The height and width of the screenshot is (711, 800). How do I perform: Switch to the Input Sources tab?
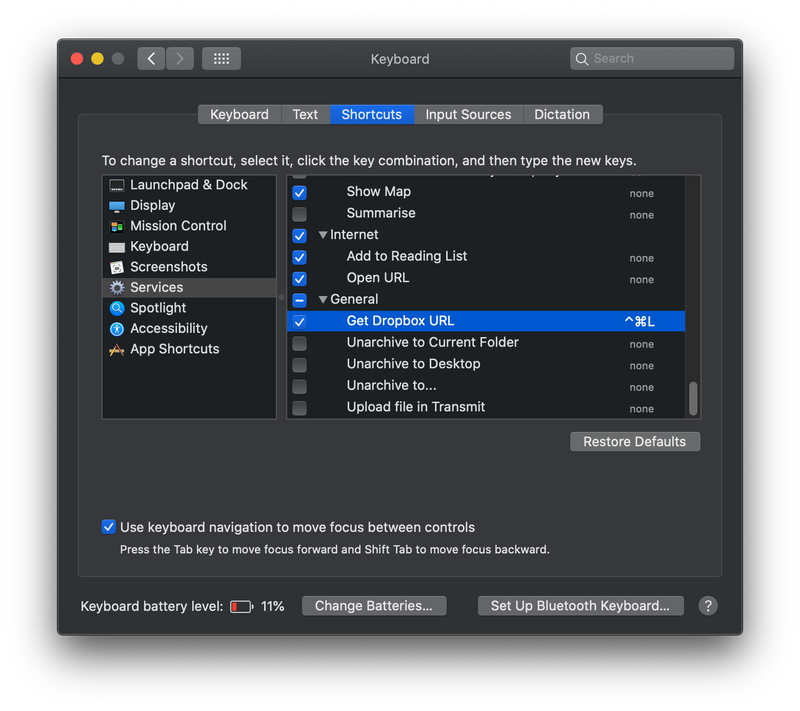pos(468,114)
